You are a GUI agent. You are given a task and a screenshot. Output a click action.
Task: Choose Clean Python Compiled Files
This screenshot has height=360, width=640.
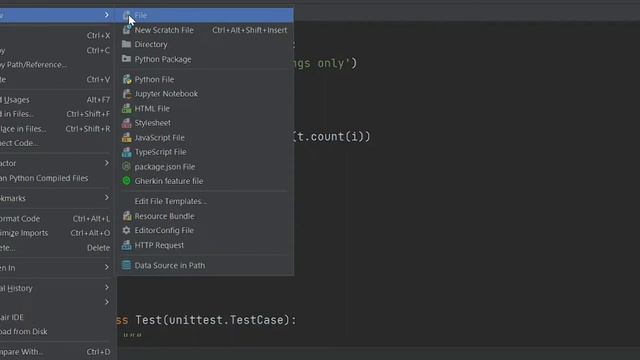pos(57,178)
